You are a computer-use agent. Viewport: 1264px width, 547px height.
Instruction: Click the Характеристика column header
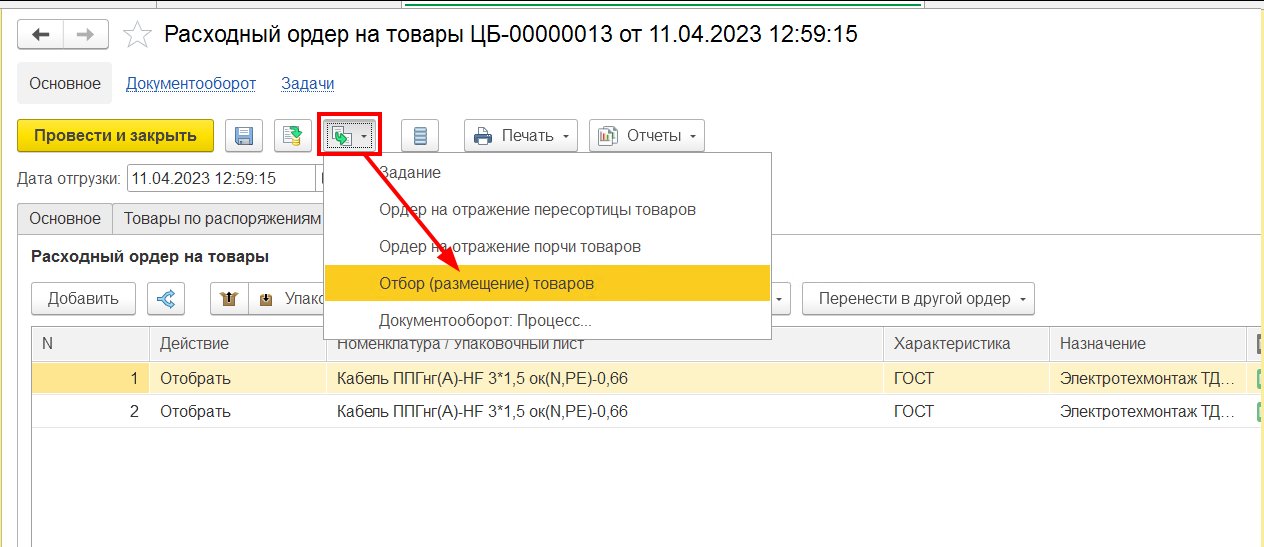coord(965,344)
